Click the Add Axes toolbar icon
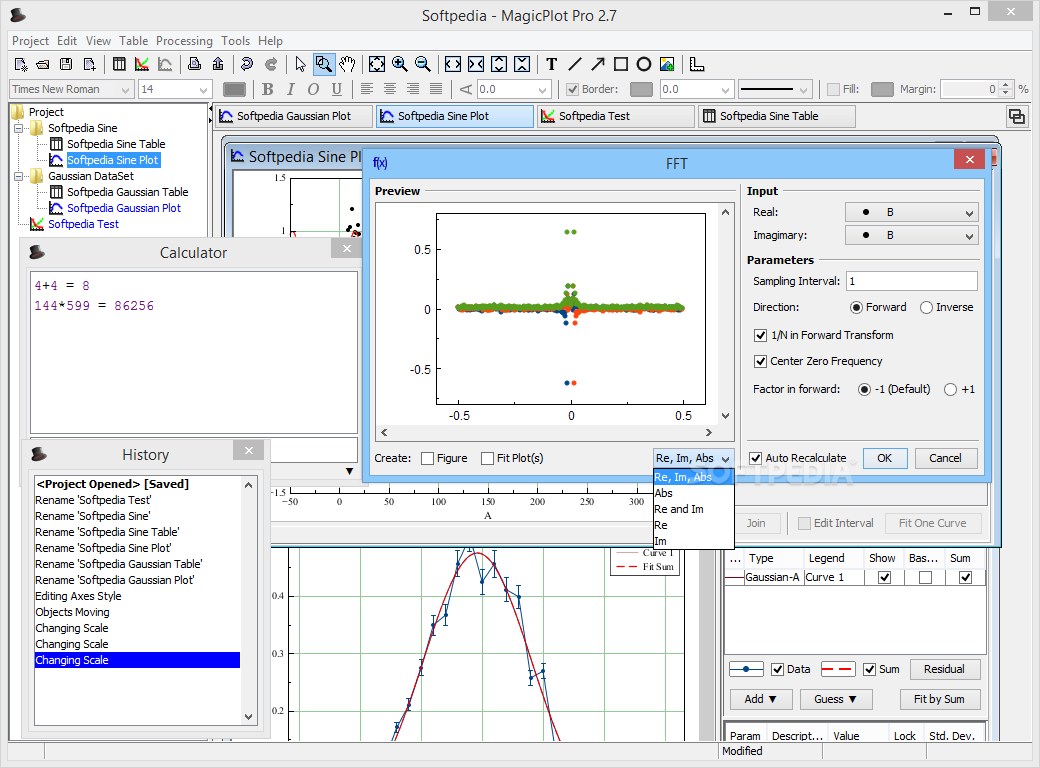Viewport: 1040px width, 768px height. tap(696, 64)
